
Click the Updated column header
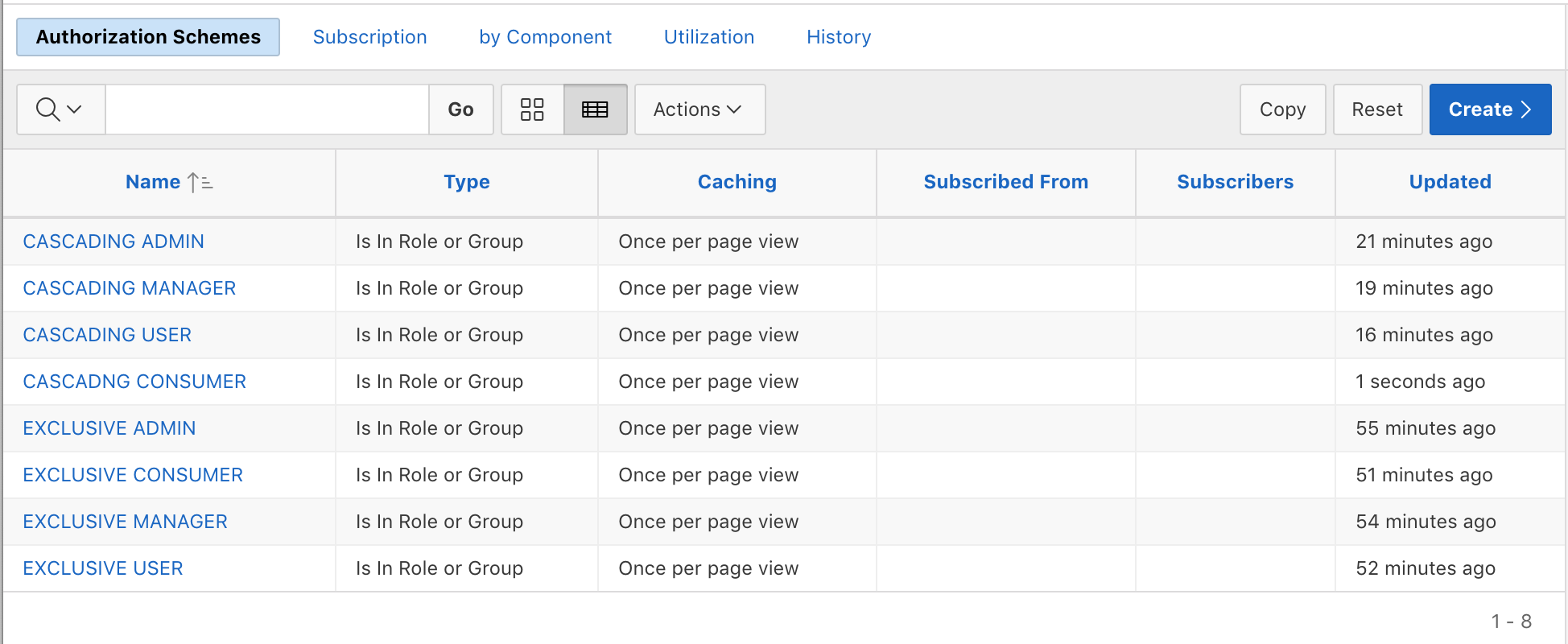(x=1449, y=182)
